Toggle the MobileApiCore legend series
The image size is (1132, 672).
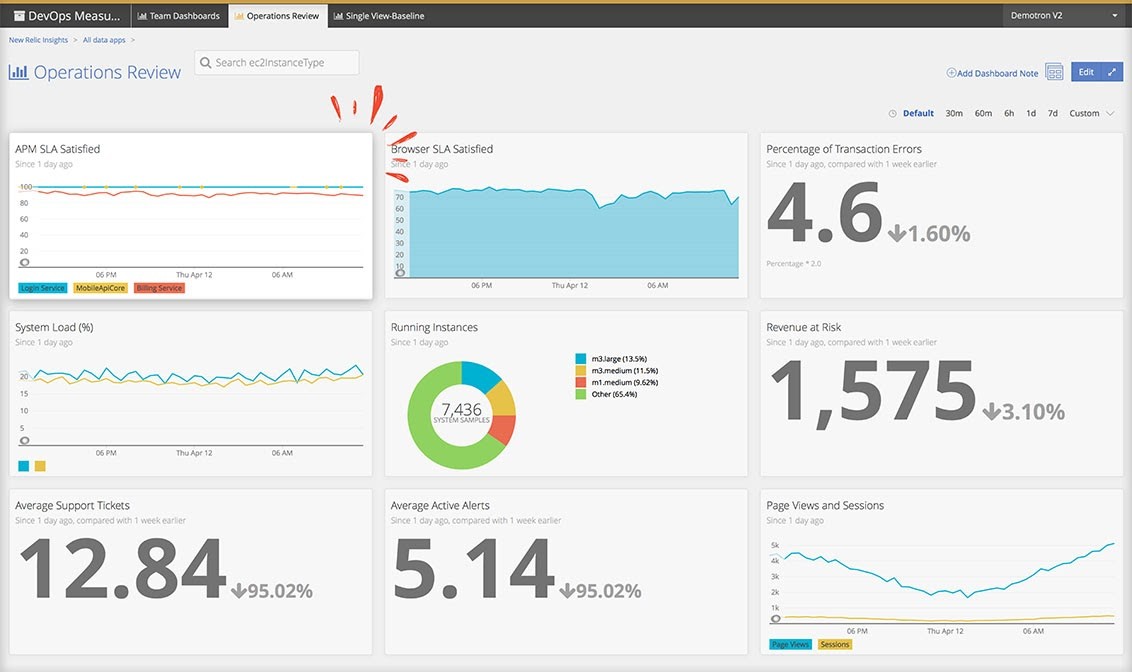pyautogui.click(x=100, y=288)
